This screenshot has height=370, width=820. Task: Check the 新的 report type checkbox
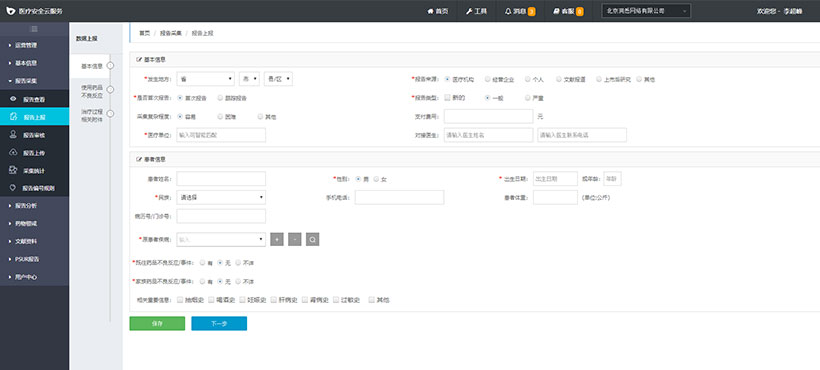point(447,97)
